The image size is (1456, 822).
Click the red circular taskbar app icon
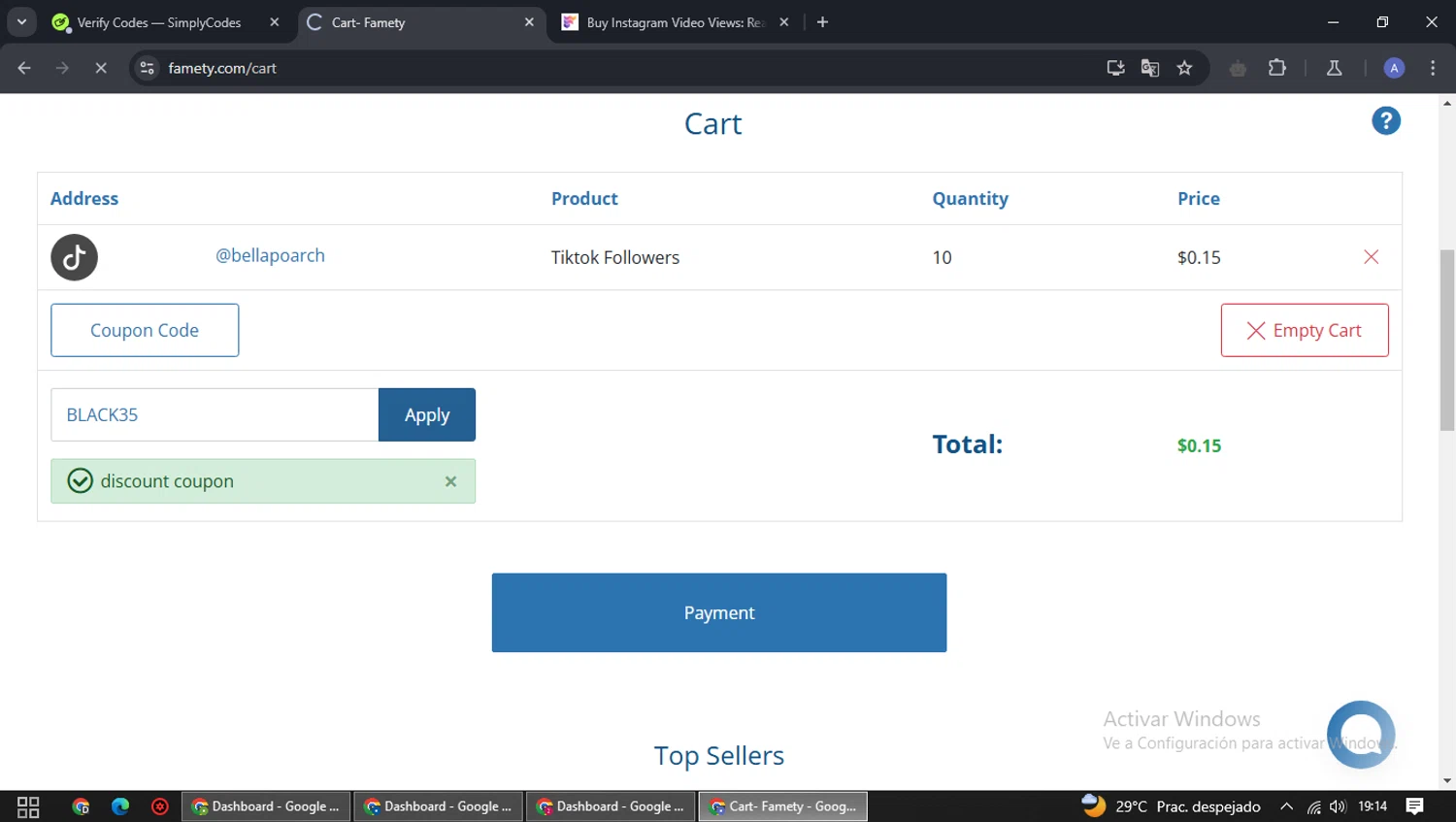coord(160,806)
